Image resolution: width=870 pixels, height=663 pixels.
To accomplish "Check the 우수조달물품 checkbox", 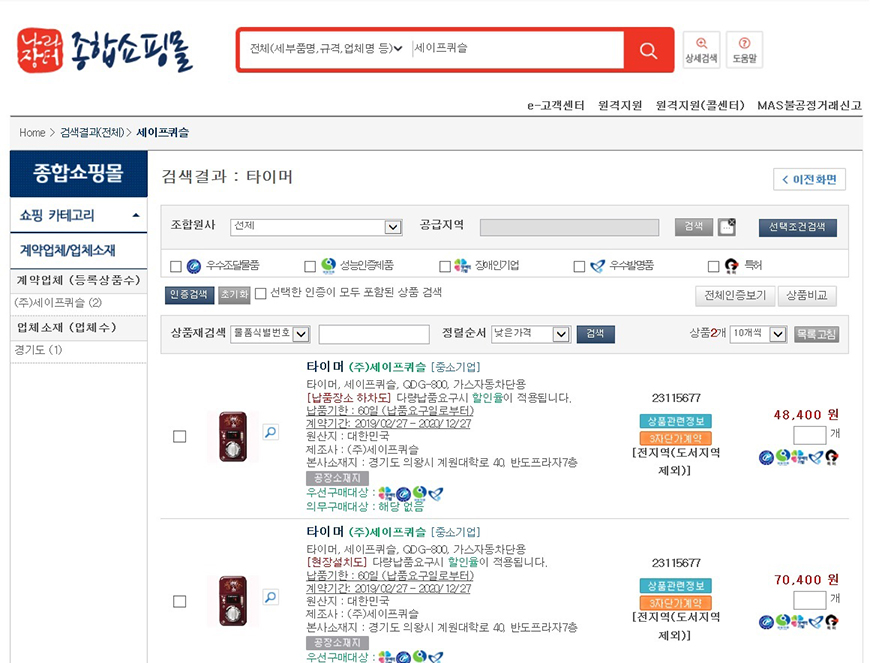I will pyautogui.click(x=176, y=267).
